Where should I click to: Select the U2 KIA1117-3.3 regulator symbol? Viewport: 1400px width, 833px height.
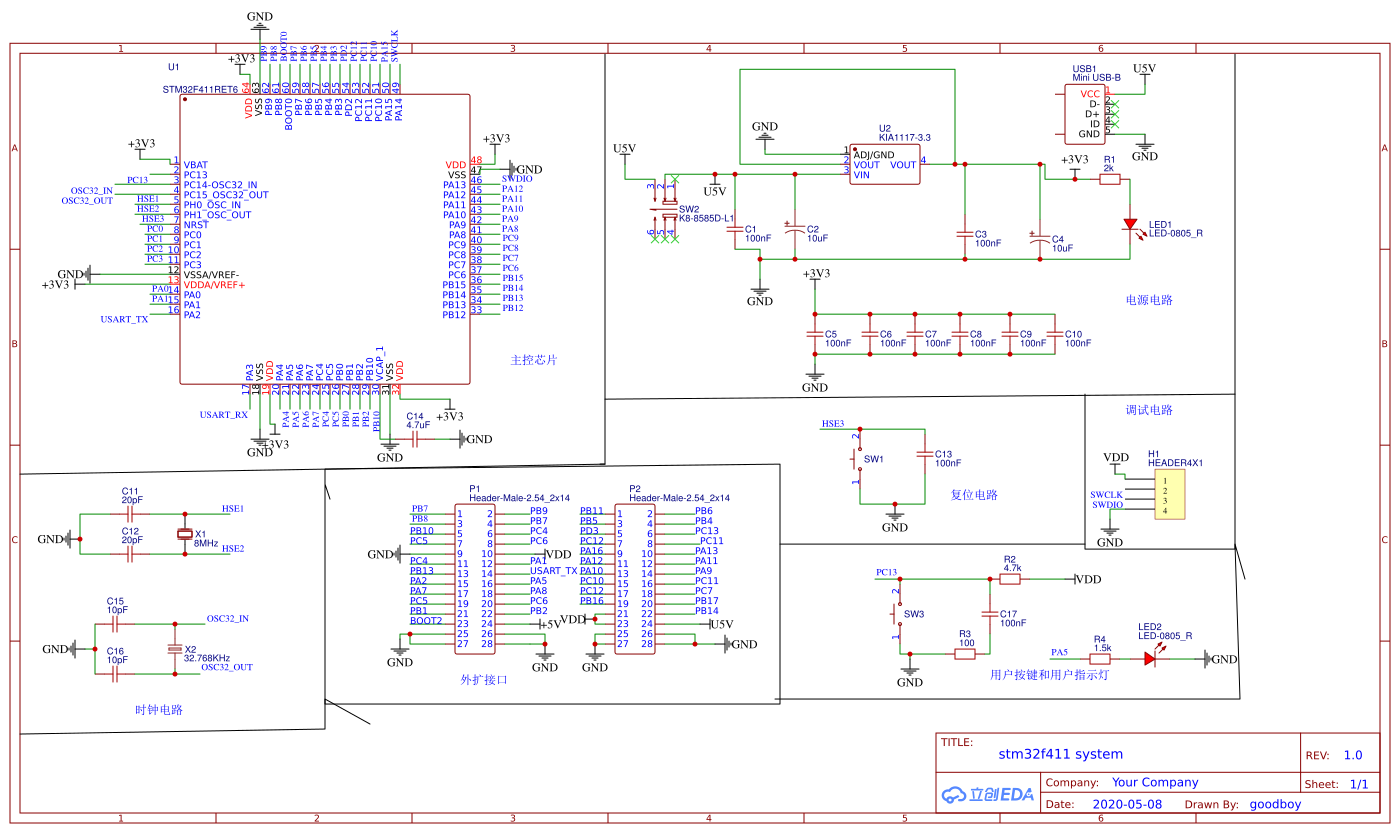[x=884, y=165]
